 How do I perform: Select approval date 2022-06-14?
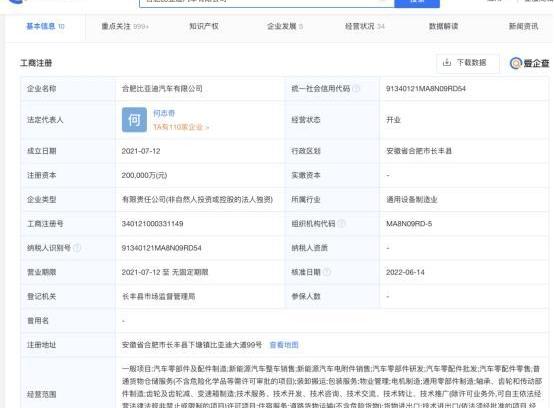pos(405,272)
